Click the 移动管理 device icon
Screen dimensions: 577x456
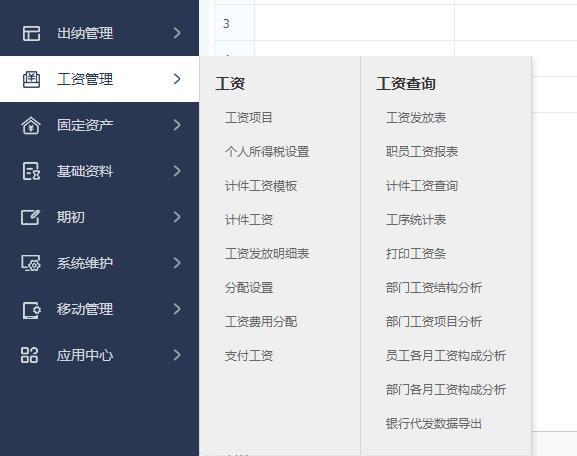pos(31,310)
